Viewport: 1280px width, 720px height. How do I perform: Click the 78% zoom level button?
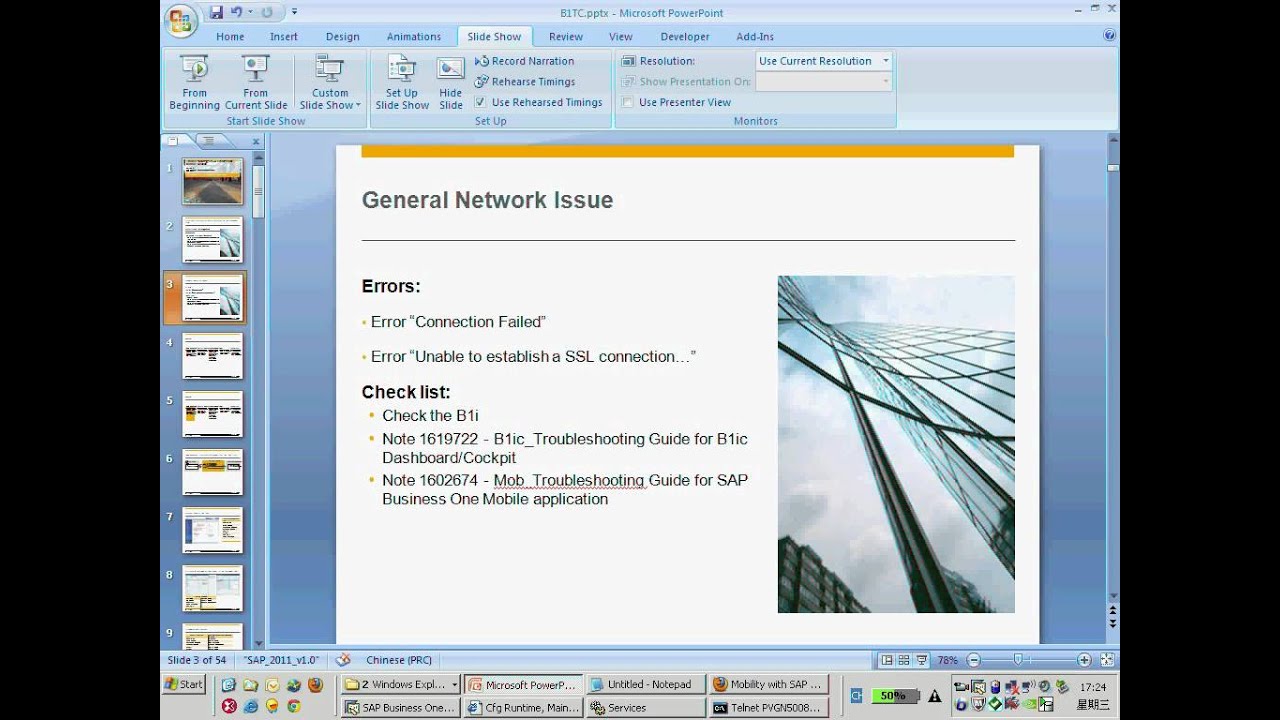[x=947, y=660]
